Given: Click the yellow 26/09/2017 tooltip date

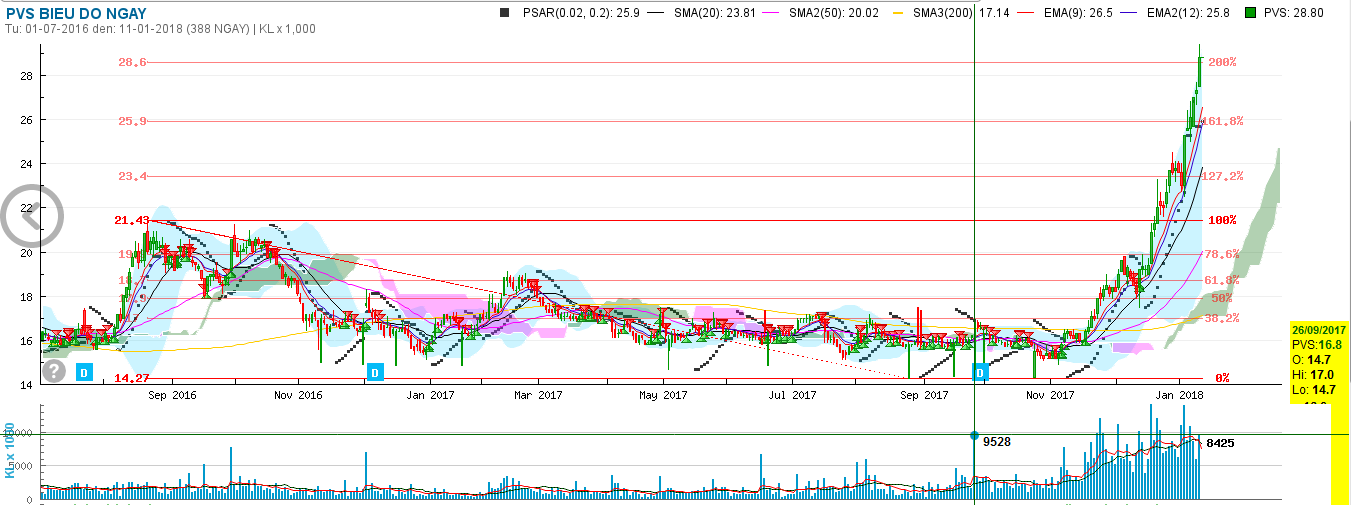Looking at the screenshot, I should (1319, 329).
